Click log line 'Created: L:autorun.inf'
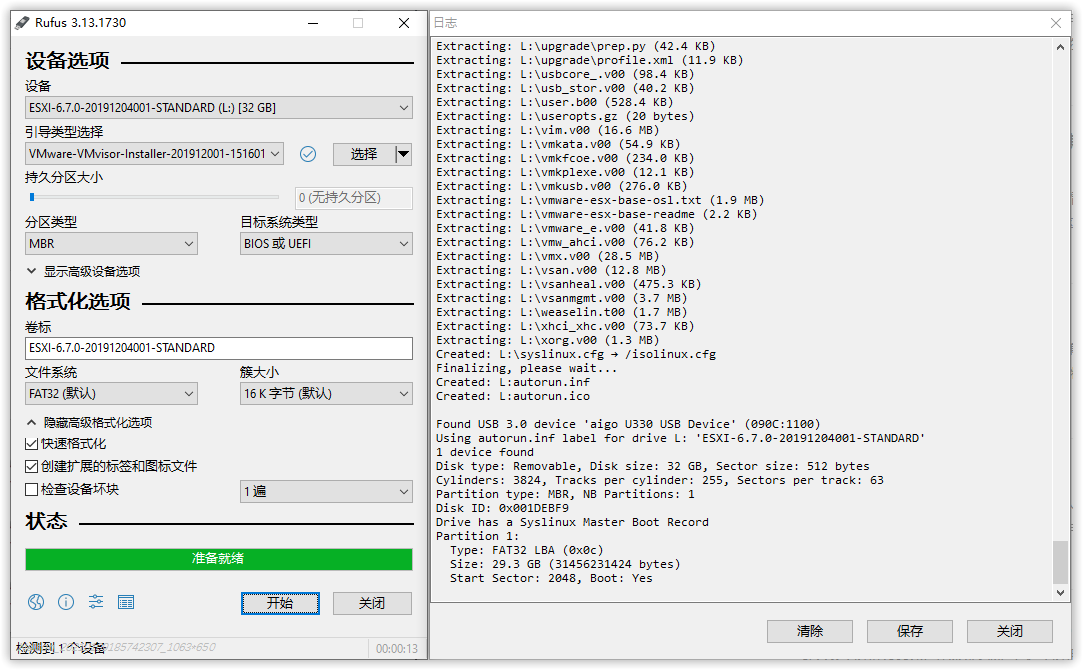This screenshot has height=670, width=1083. (x=512, y=382)
